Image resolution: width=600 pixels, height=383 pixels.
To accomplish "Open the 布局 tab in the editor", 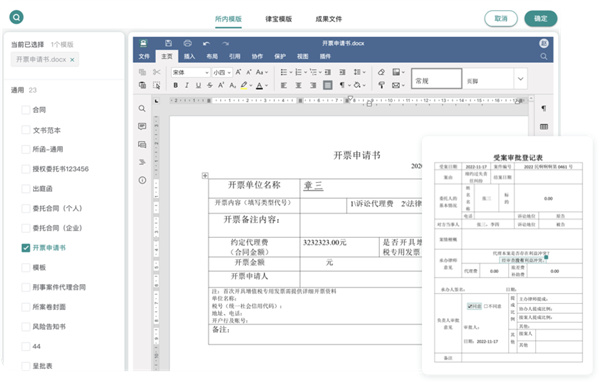I will click(x=212, y=57).
